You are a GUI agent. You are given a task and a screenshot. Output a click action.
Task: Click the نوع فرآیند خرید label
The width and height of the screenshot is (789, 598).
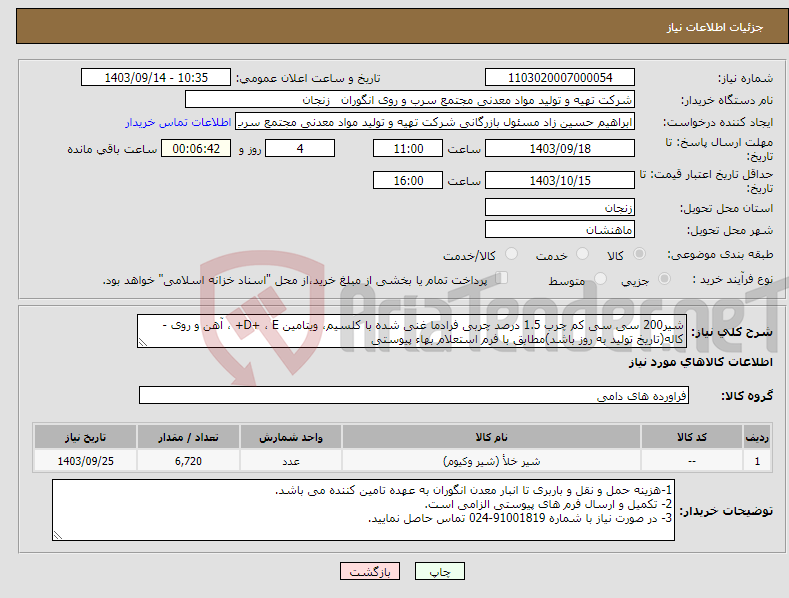point(733,279)
